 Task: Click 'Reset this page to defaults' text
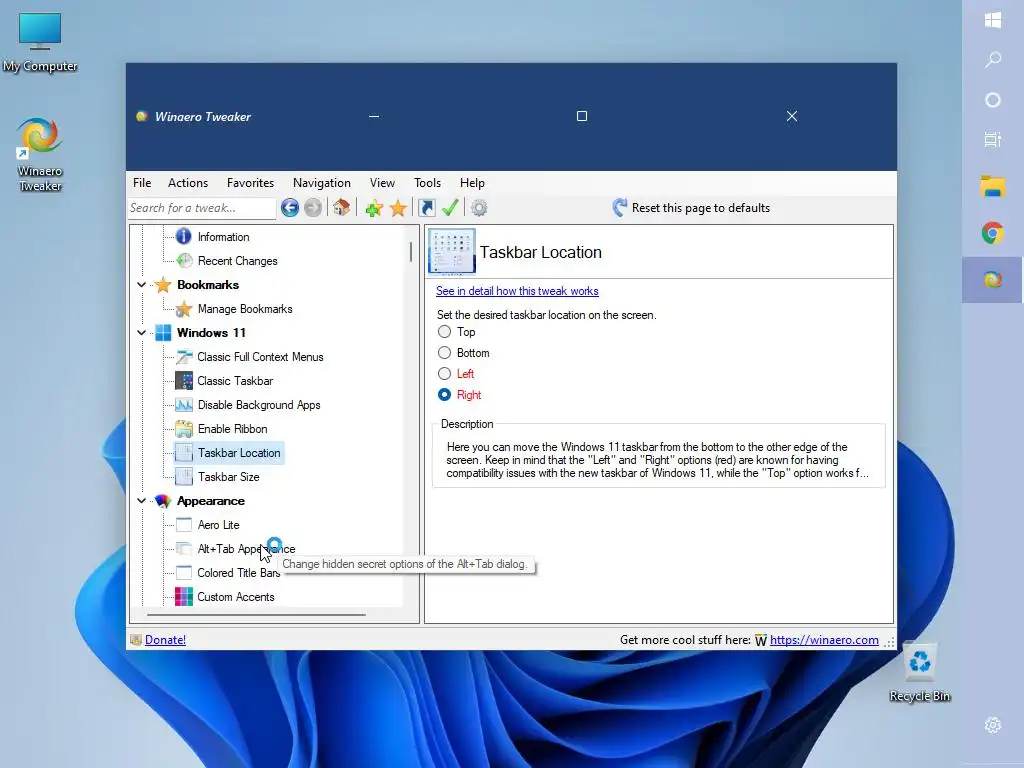(x=701, y=208)
